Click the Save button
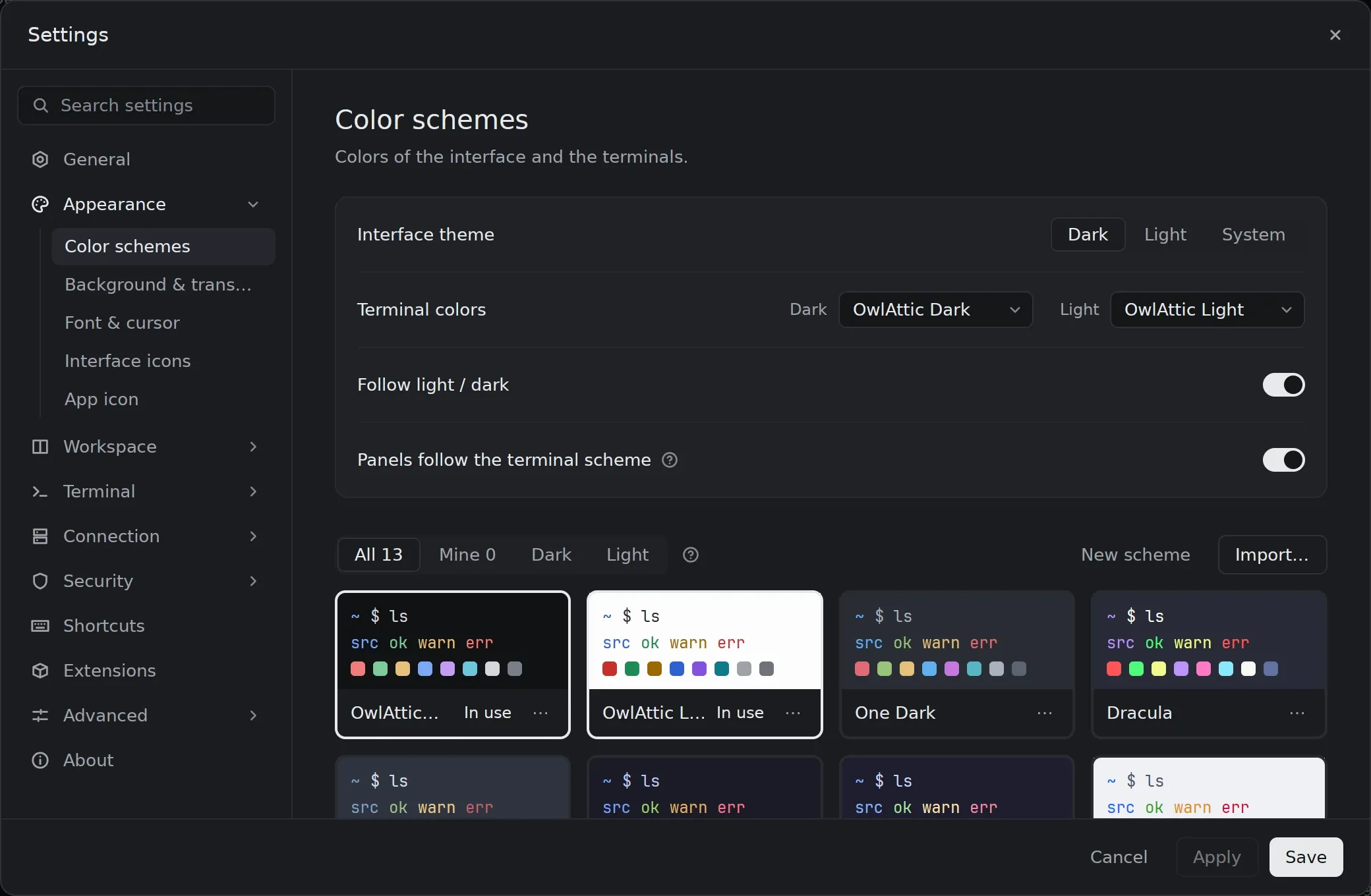Image resolution: width=1371 pixels, height=896 pixels. pyautogui.click(x=1306, y=857)
